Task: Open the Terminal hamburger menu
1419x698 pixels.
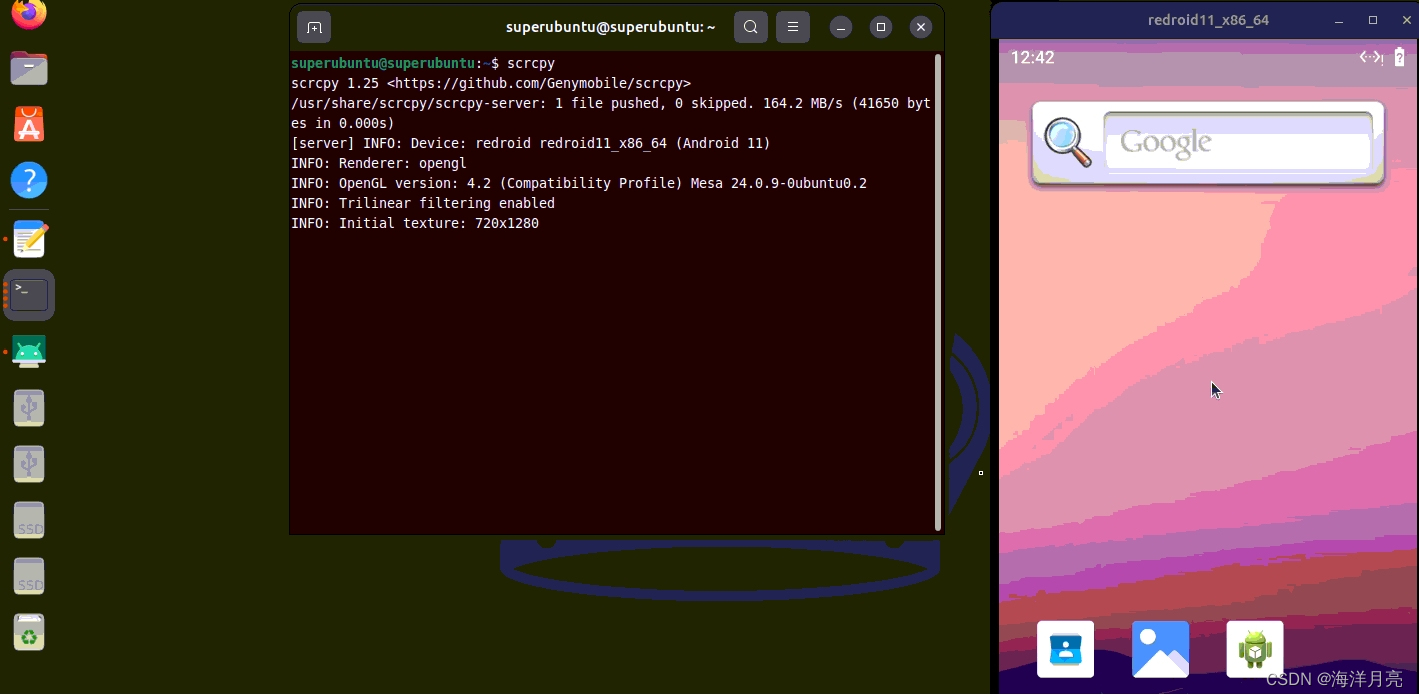Action: [x=793, y=27]
